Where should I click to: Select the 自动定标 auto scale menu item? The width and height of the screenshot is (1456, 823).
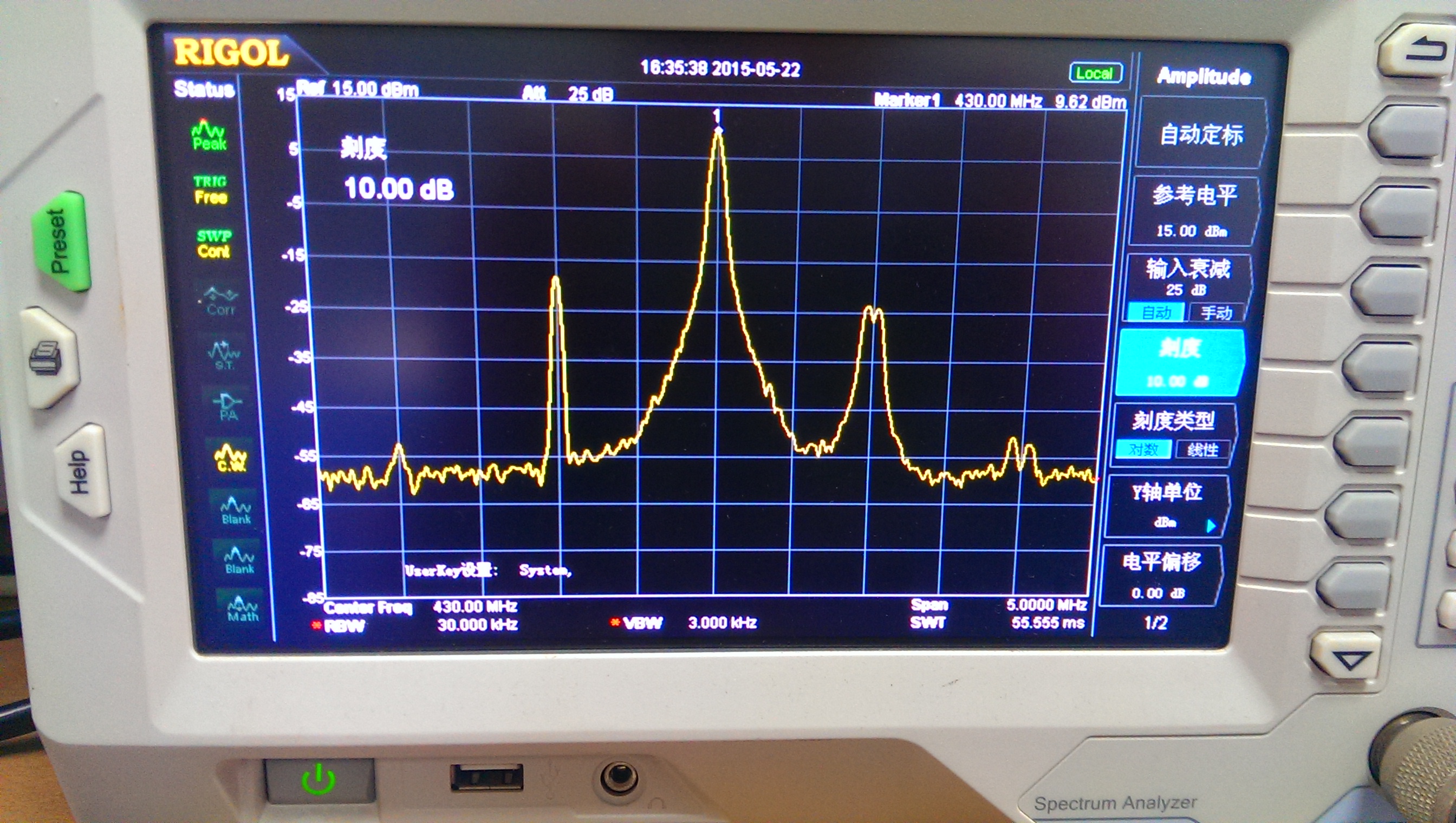(1201, 134)
